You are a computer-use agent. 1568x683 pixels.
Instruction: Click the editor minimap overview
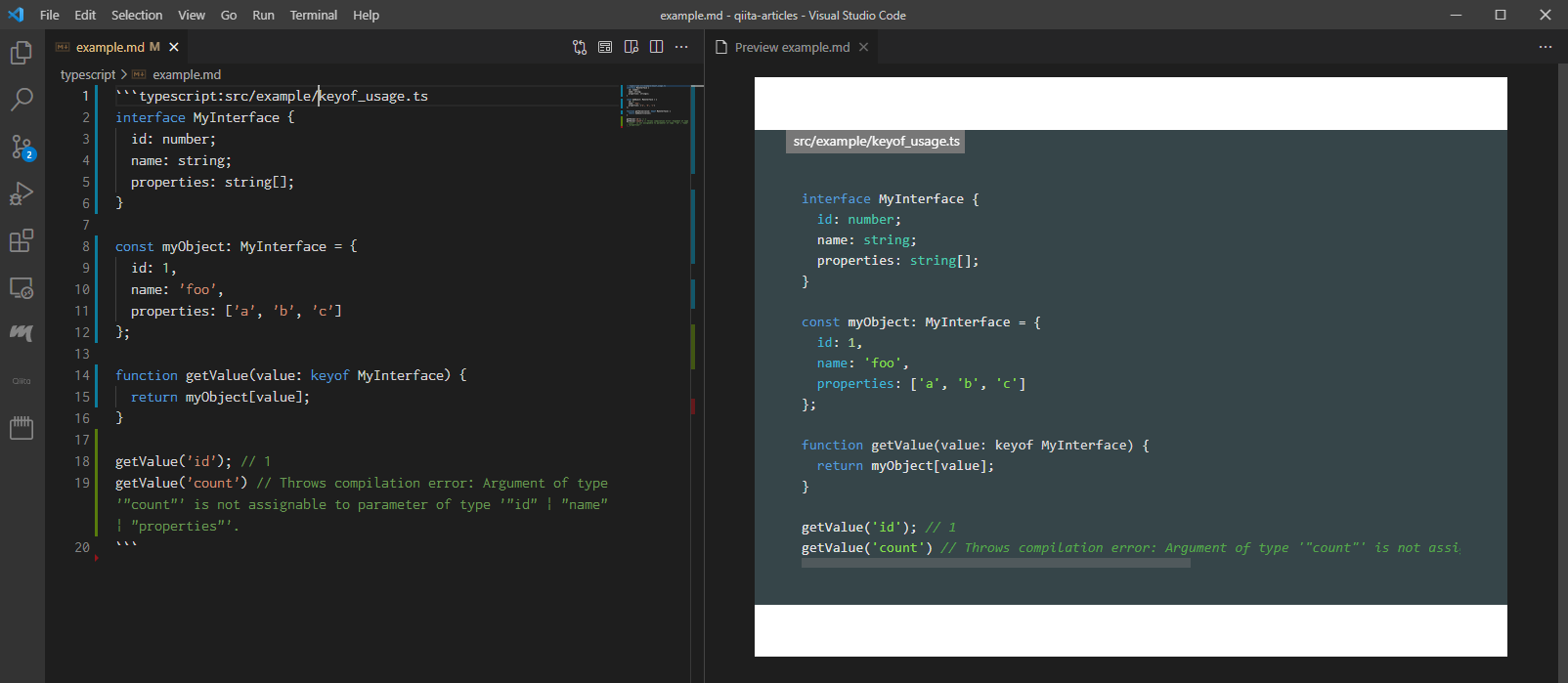point(655,106)
